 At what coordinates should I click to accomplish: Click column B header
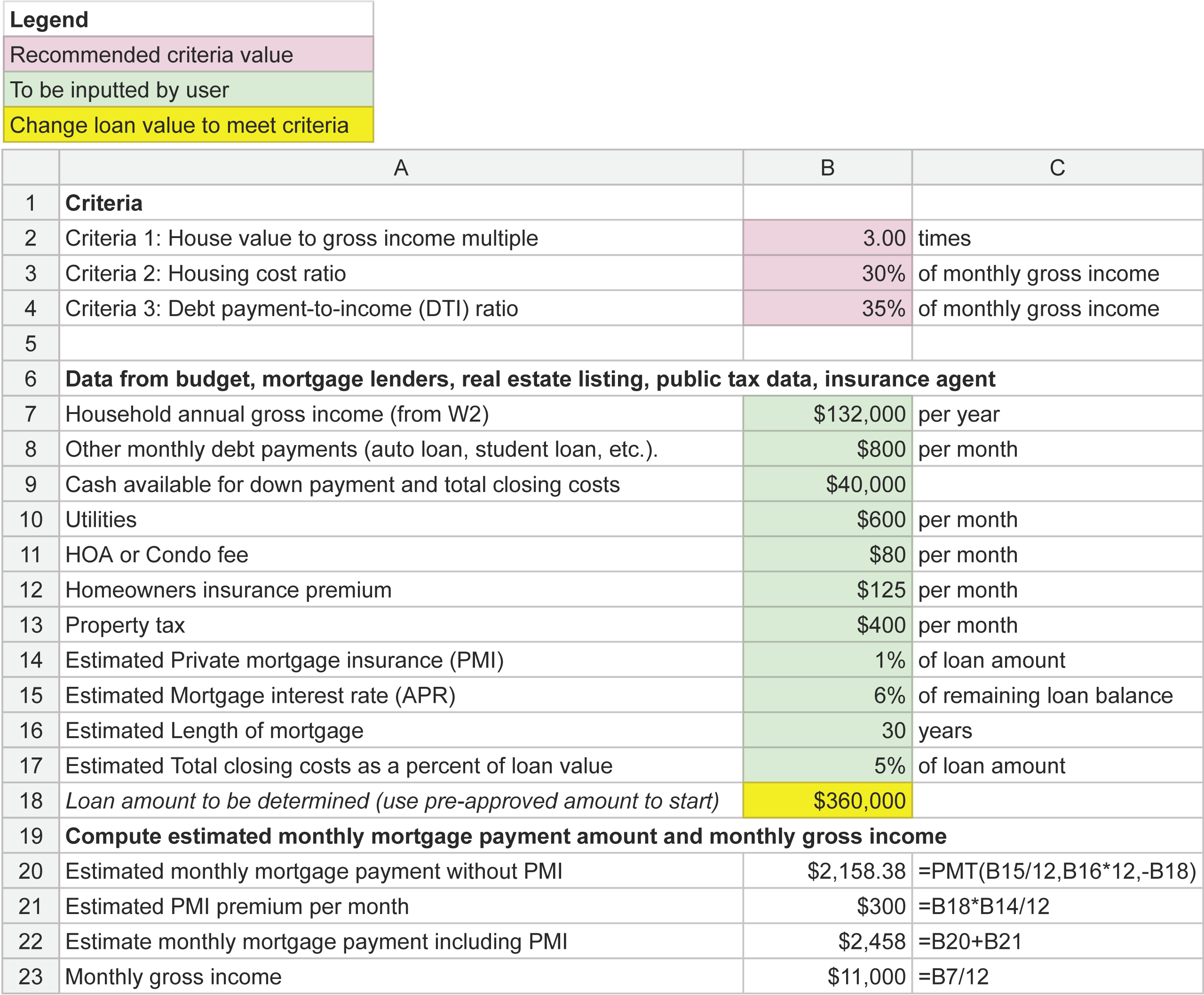(x=827, y=168)
